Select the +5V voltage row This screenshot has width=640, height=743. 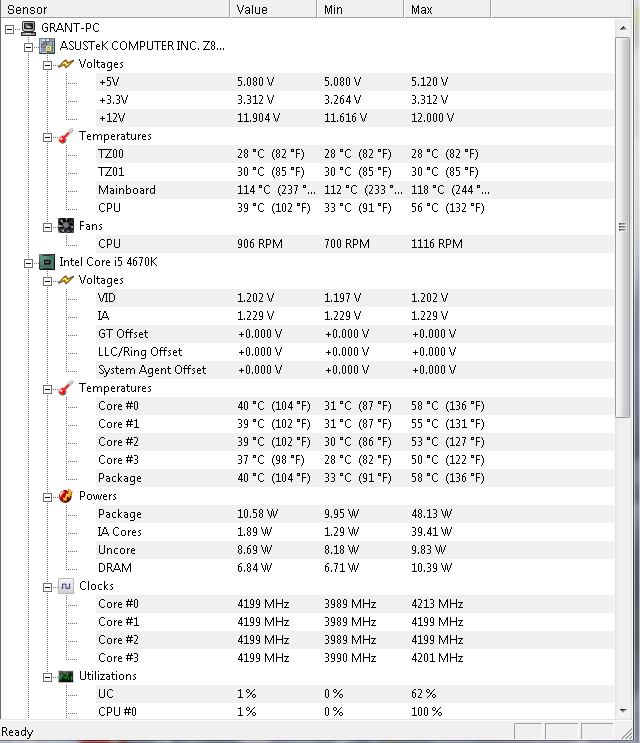(355, 82)
